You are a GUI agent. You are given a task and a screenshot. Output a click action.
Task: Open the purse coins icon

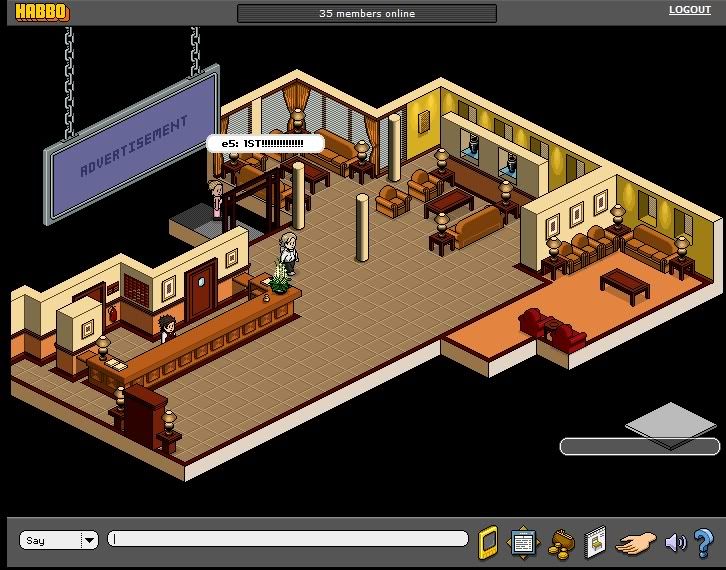[x=560, y=541]
